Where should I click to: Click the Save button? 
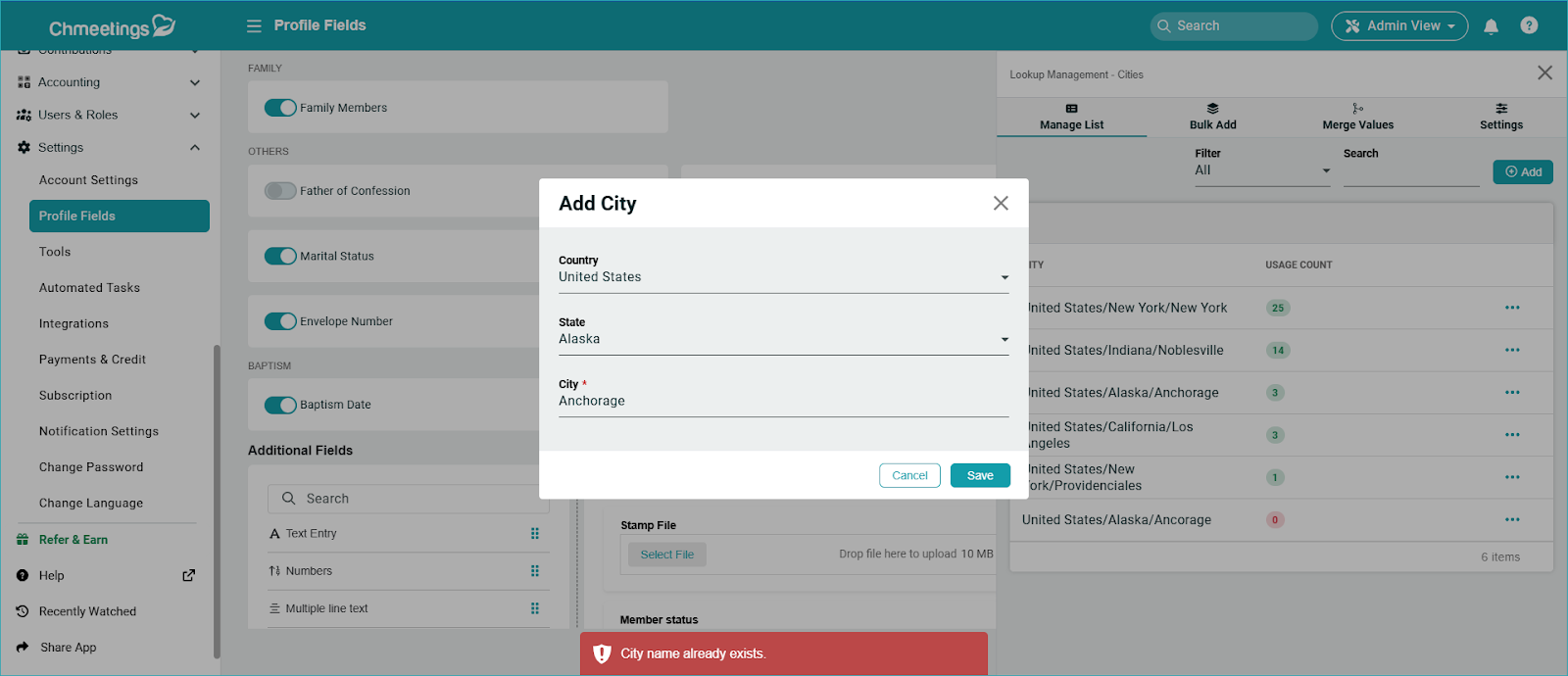point(980,475)
